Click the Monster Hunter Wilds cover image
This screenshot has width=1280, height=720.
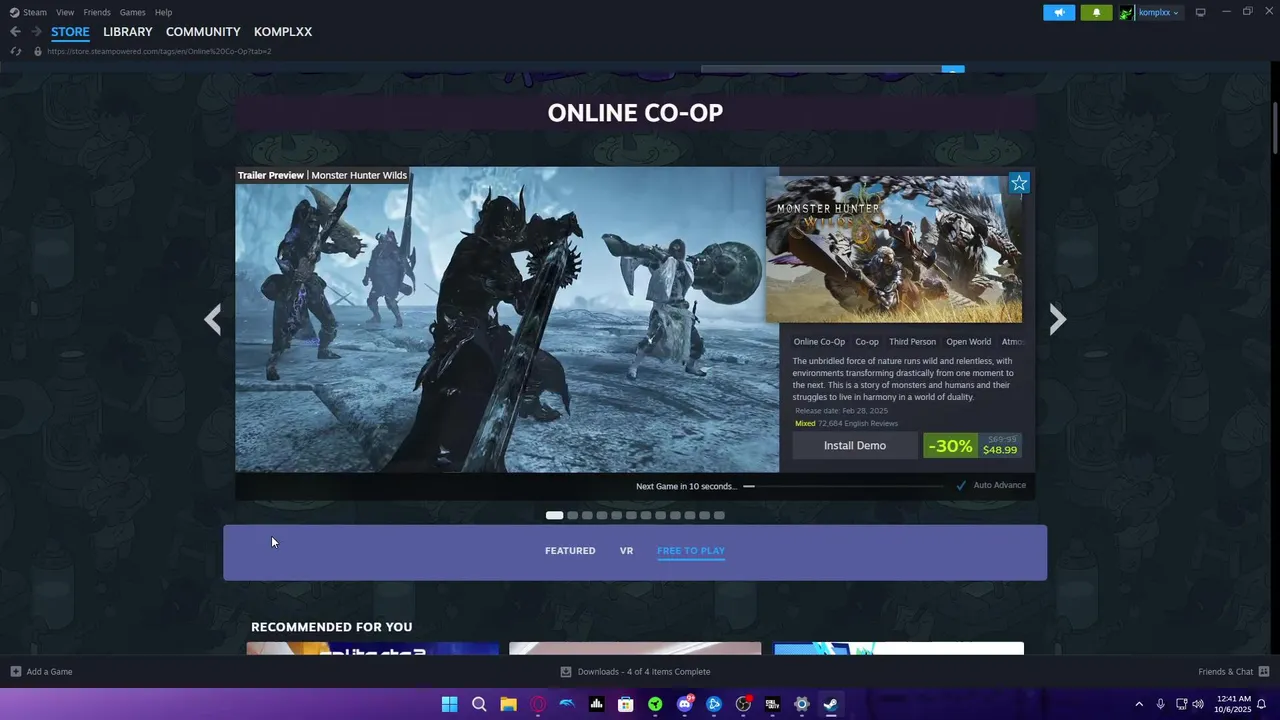tap(894, 250)
